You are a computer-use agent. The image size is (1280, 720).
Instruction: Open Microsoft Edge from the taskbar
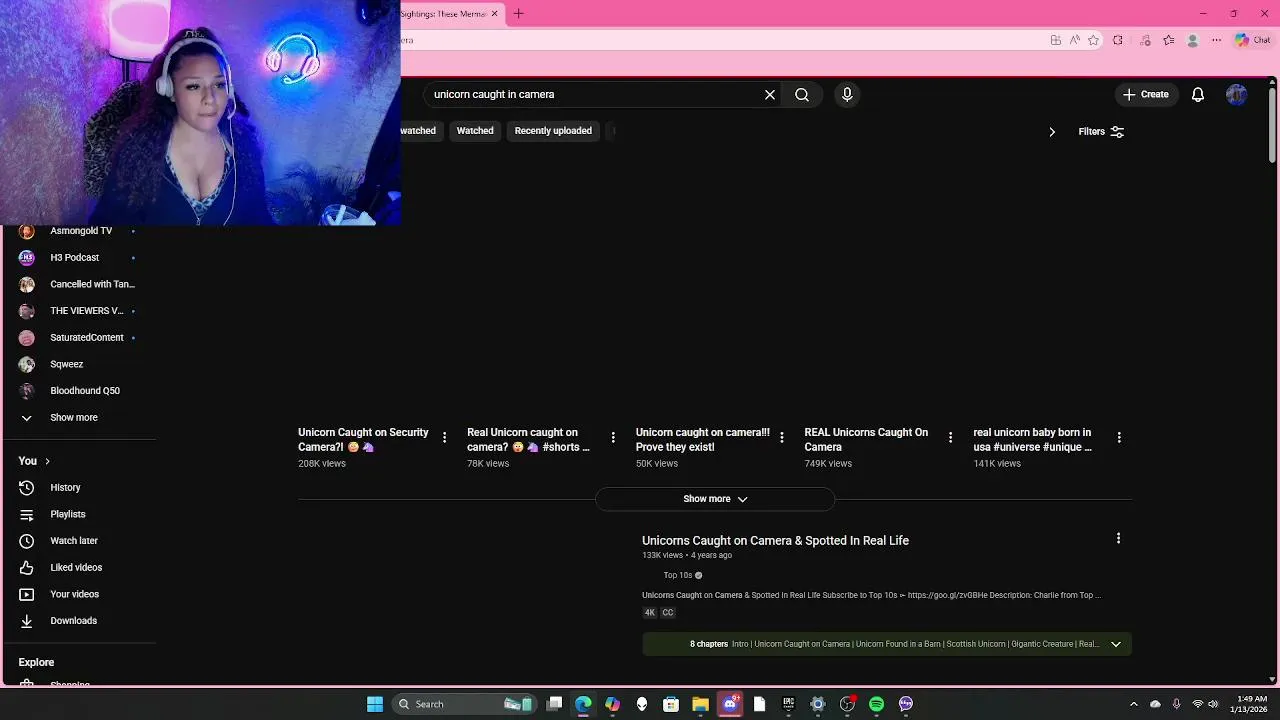click(583, 704)
